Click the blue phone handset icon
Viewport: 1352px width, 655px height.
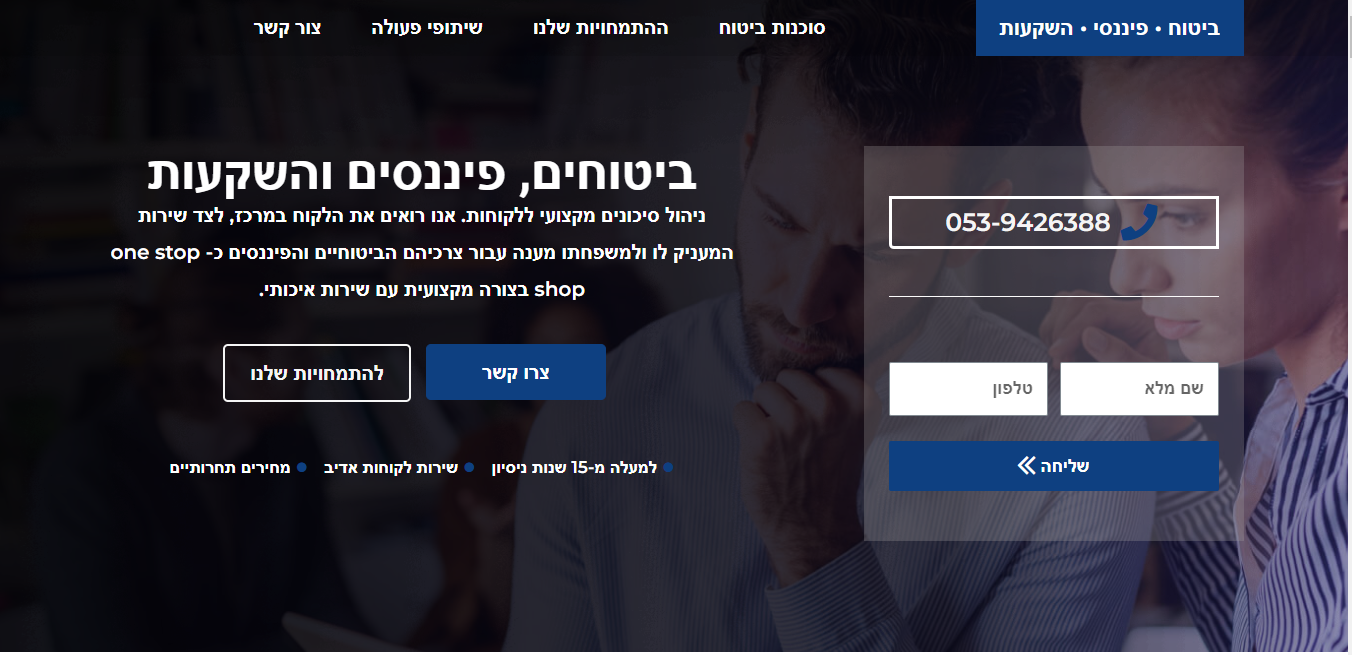coord(1139,222)
